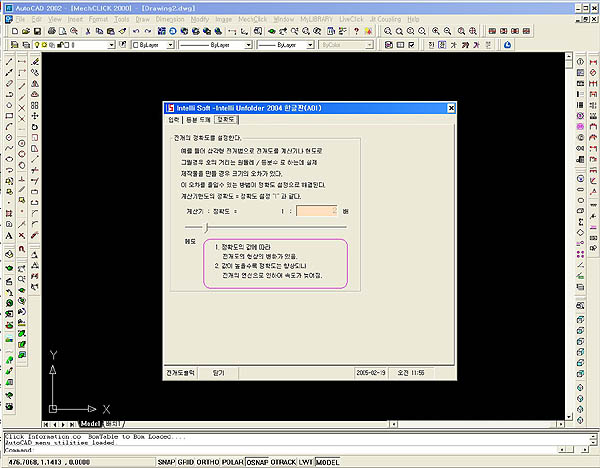Click the second button in the dialog's bottom bar
This screenshot has width=600, height=468.
coord(218,373)
